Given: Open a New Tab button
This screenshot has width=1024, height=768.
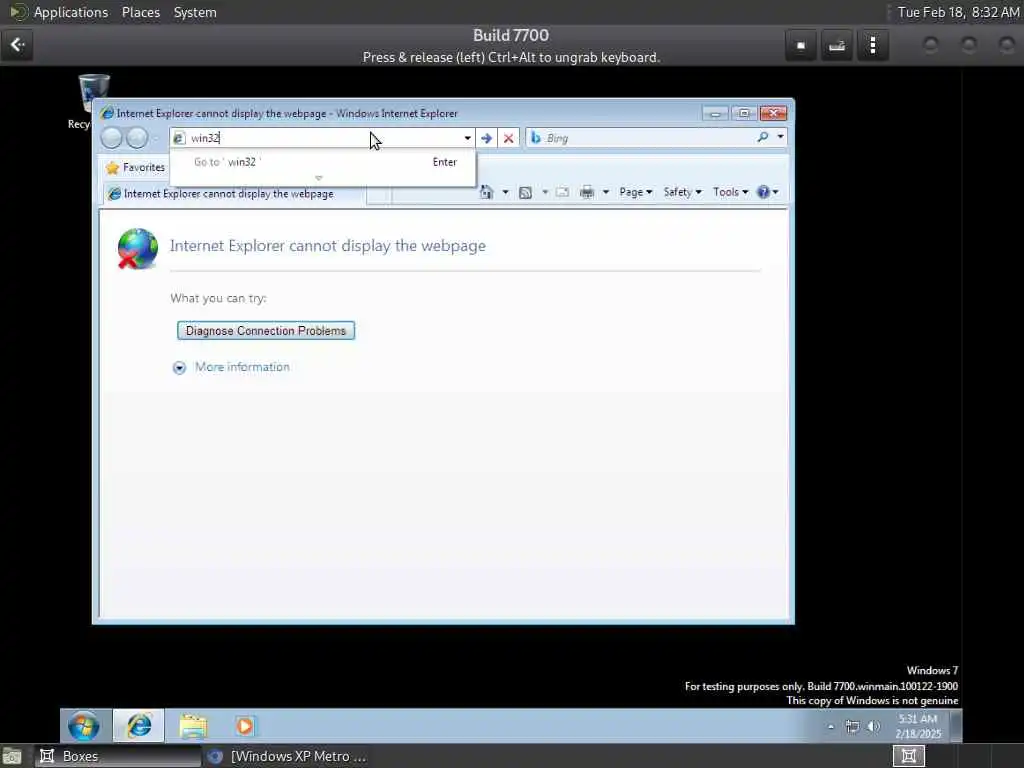Looking at the screenshot, I should tap(379, 195).
